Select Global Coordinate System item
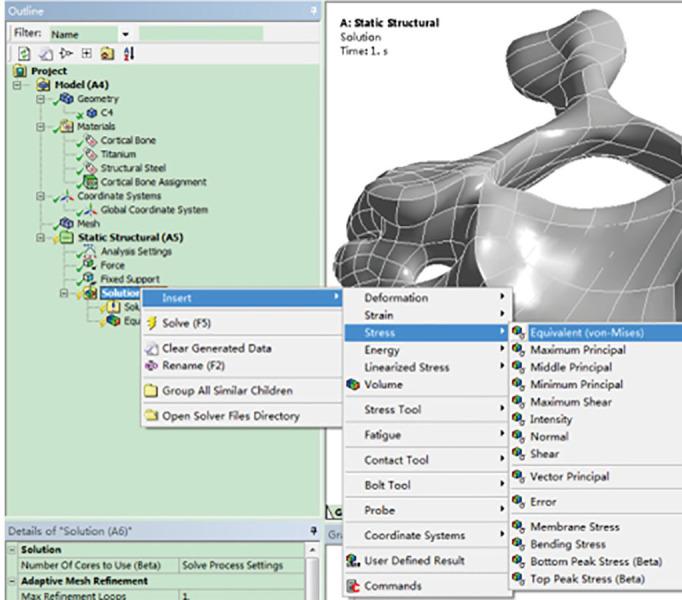 pyautogui.click(x=154, y=210)
